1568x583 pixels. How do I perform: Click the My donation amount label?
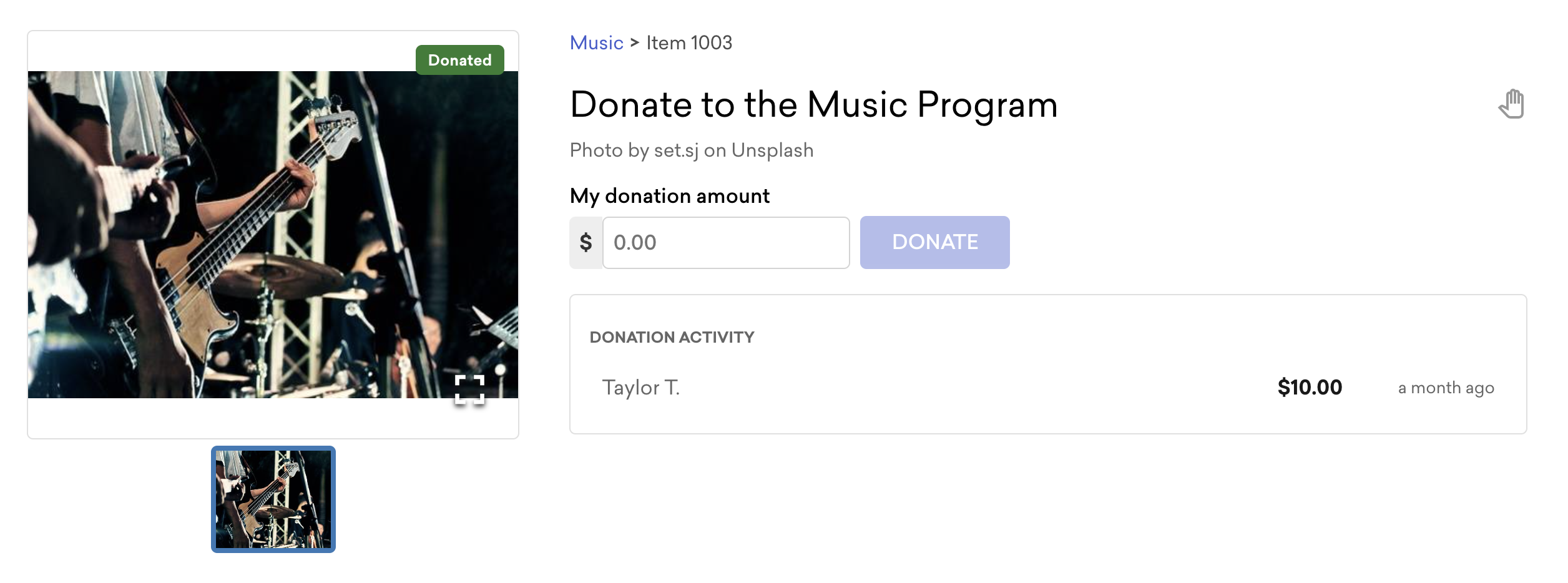coord(670,196)
